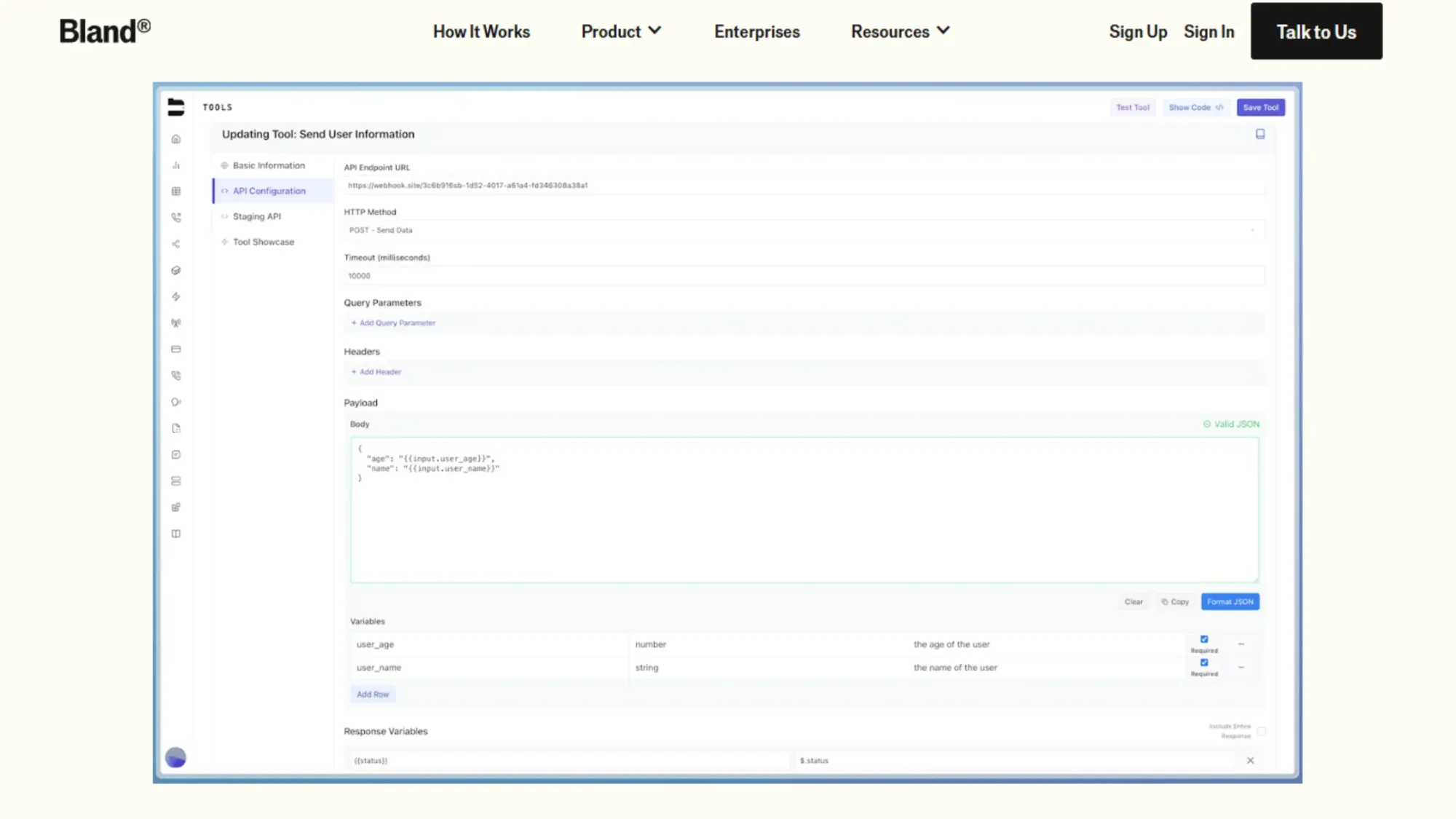Click the phone call icon in the sidebar
This screenshot has height=819, width=1456.
(x=175, y=217)
